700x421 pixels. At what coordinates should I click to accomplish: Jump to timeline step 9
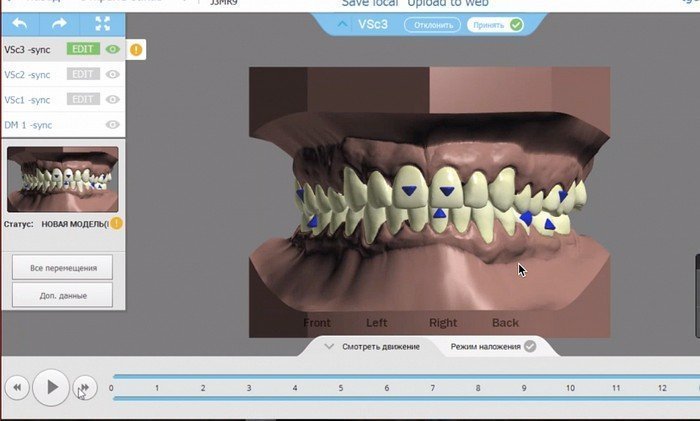[524, 388]
